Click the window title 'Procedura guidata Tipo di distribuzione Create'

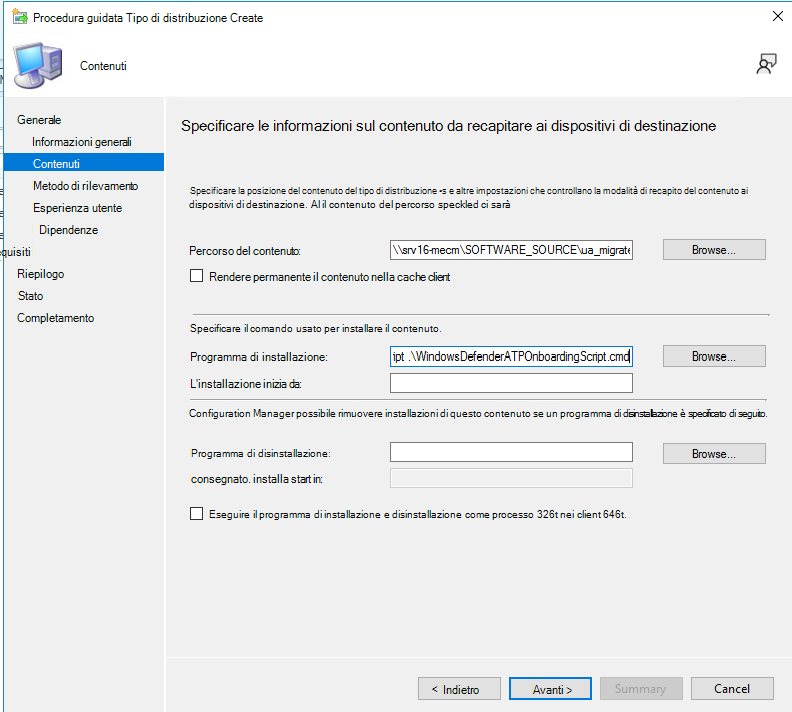(x=148, y=18)
